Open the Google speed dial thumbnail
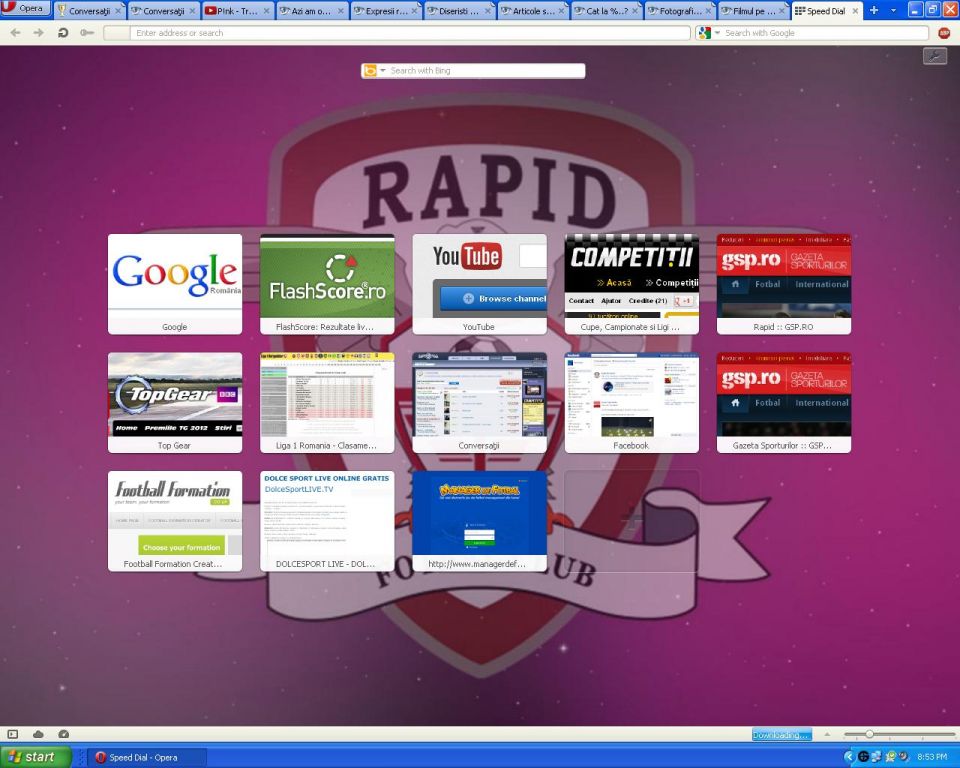 tap(175, 284)
